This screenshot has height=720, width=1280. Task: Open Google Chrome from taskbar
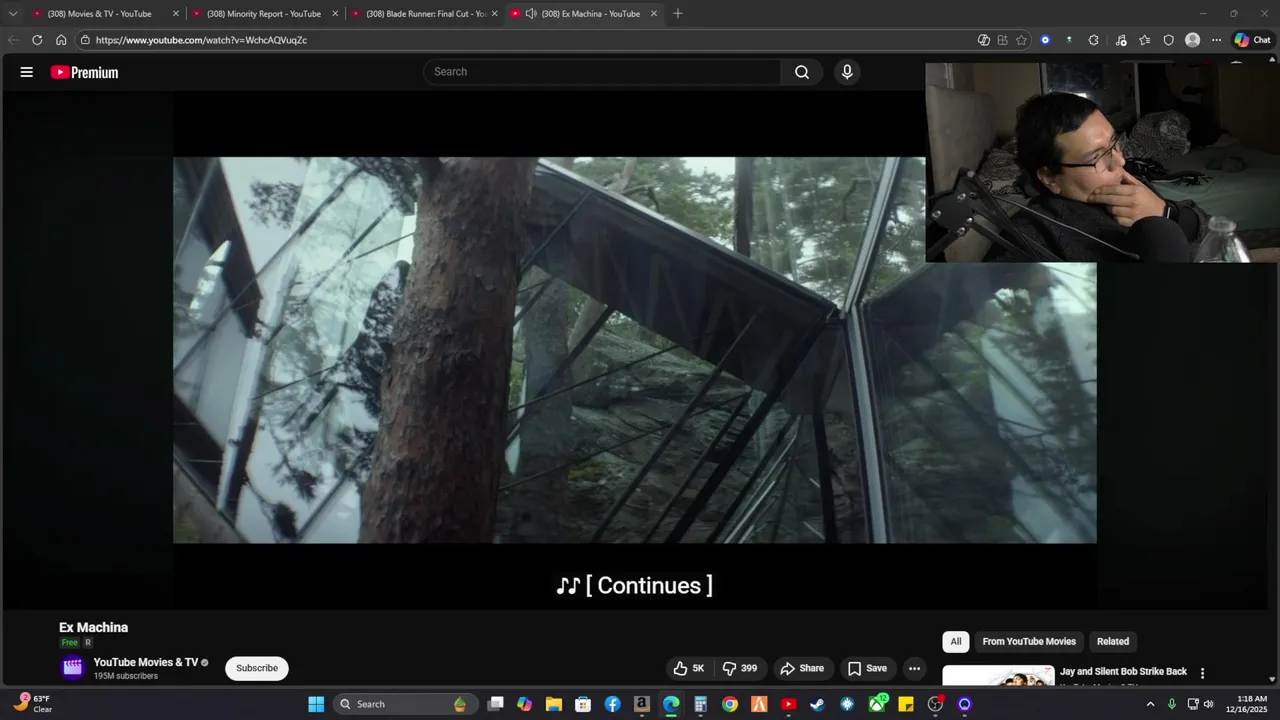tap(730, 704)
